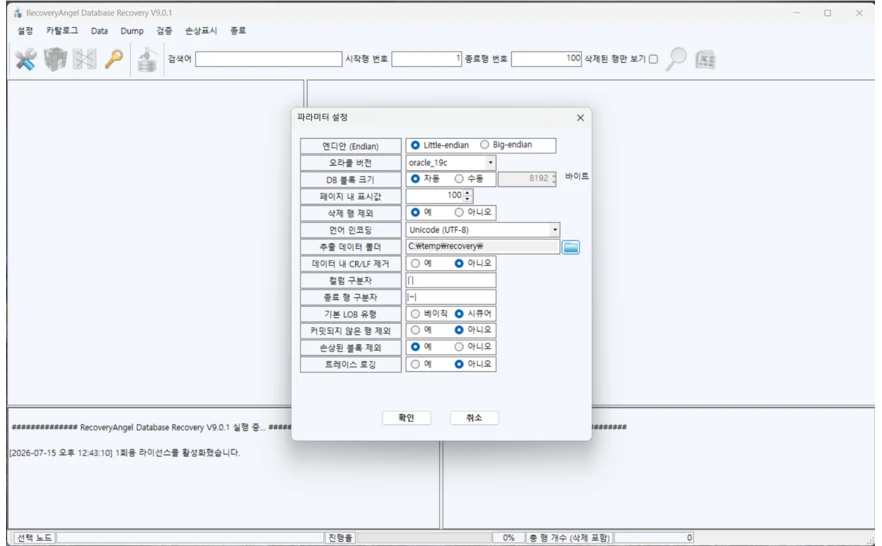Click the 페이지 내 표시값 spinner arrows
The image size is (882, 546).
(467, 196)
